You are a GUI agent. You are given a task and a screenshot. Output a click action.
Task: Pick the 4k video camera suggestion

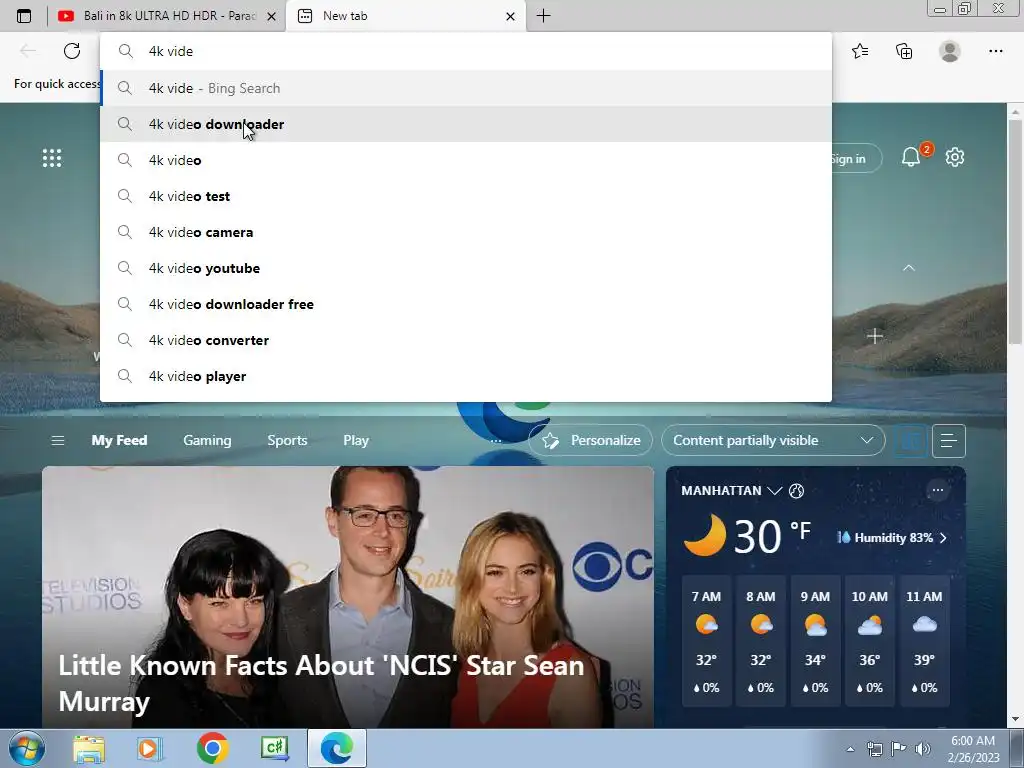(466, 232)
